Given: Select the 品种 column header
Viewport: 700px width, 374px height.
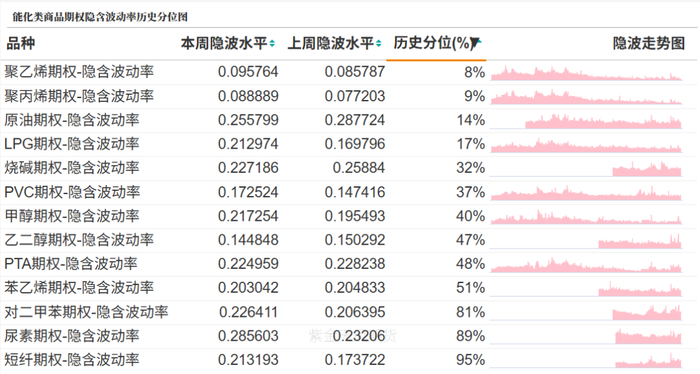Looking at the screenshot, I should click(x=21, y=44).
